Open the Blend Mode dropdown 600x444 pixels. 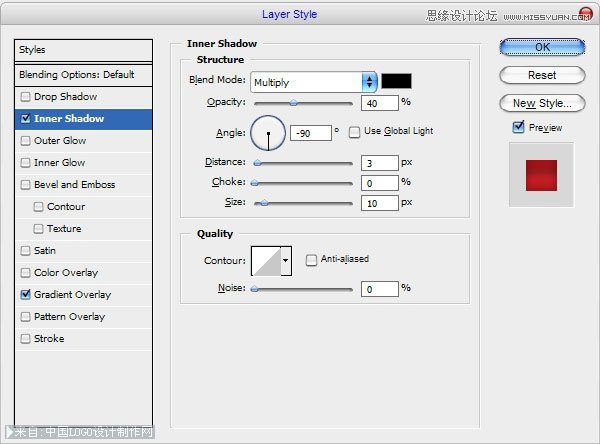pyautogui.click(x=313, y=82)
